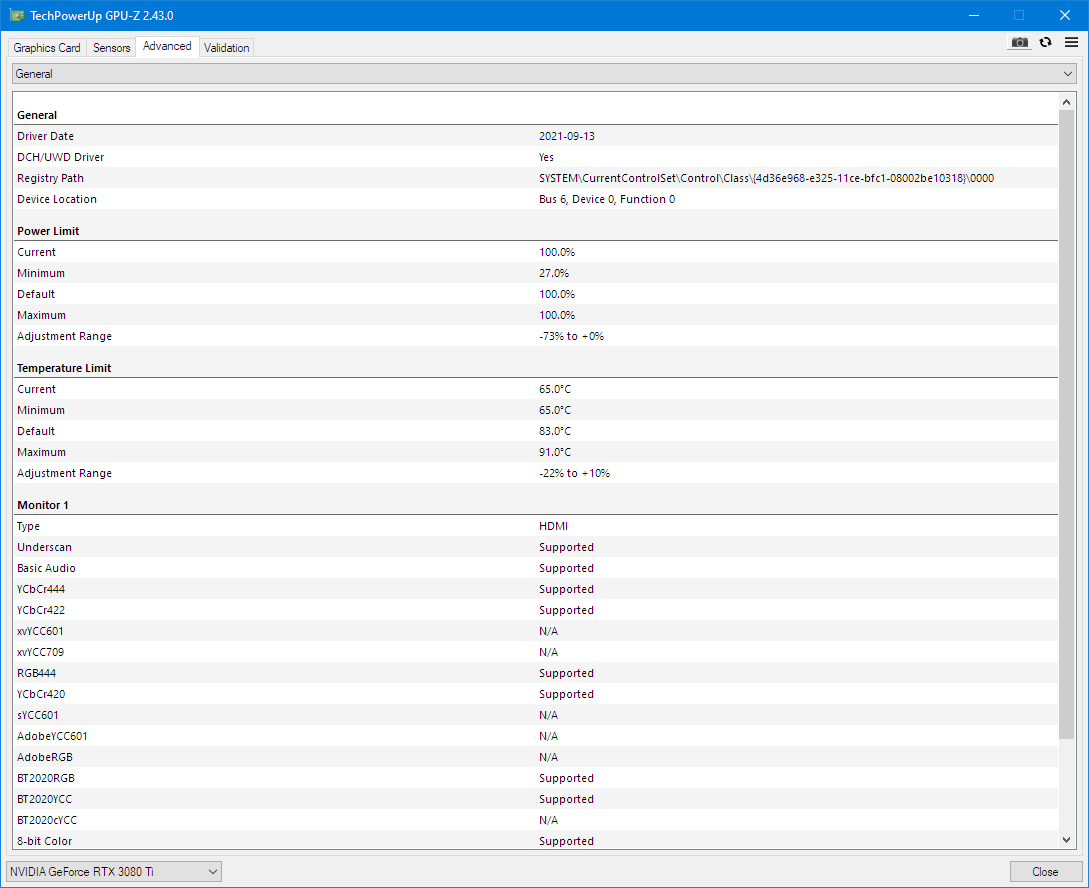Select the Monitor Type value HDMI
Image resolution: width=1089 pixels, height=888 pixels.
(x=554, y=526)
